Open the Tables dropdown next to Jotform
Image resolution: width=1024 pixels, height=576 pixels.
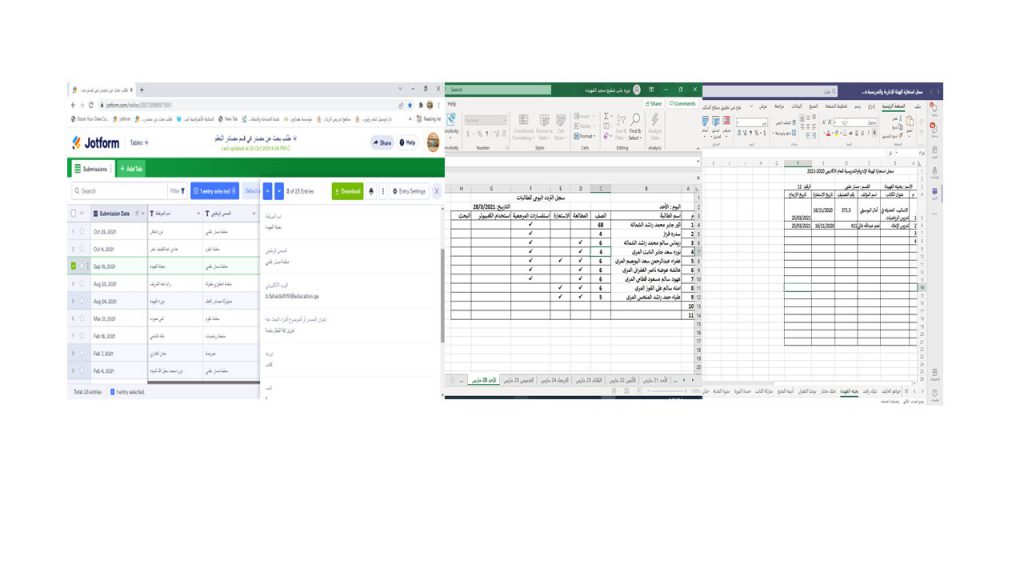pyautogui.click(x=138, y=143)
